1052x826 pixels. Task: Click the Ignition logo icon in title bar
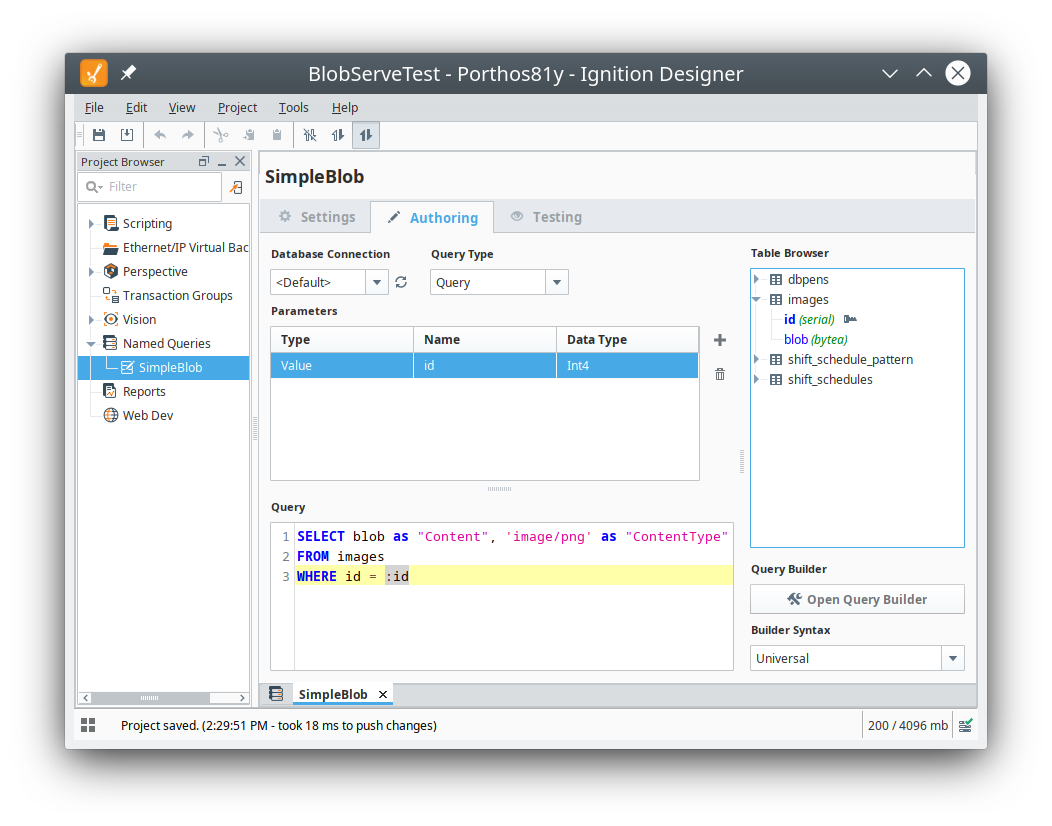click(x=94, y=72)
